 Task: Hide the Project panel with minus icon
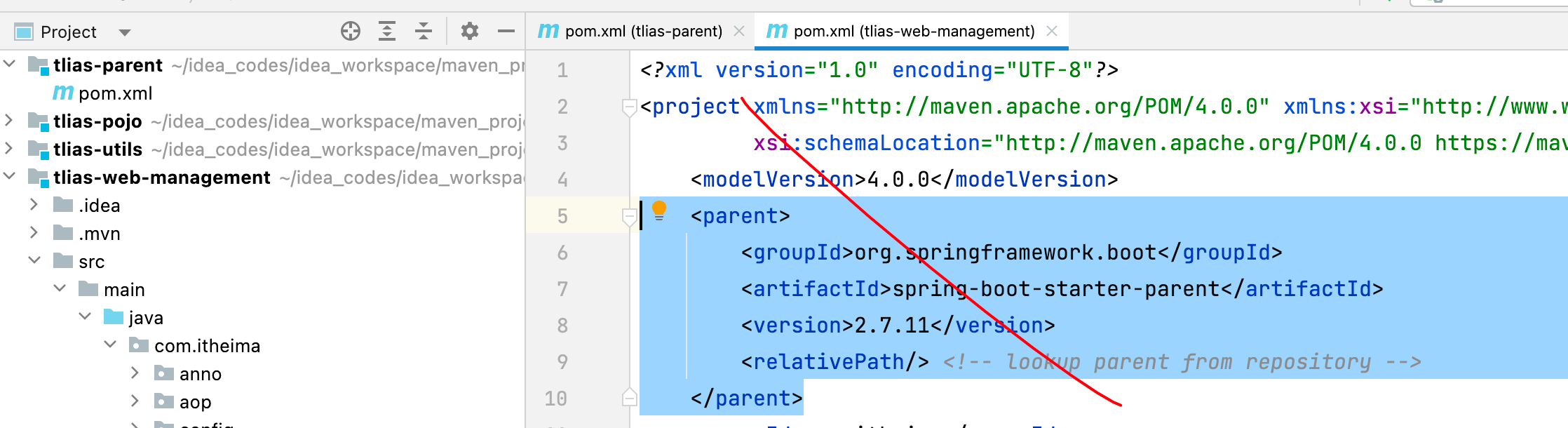pos(506,31)
